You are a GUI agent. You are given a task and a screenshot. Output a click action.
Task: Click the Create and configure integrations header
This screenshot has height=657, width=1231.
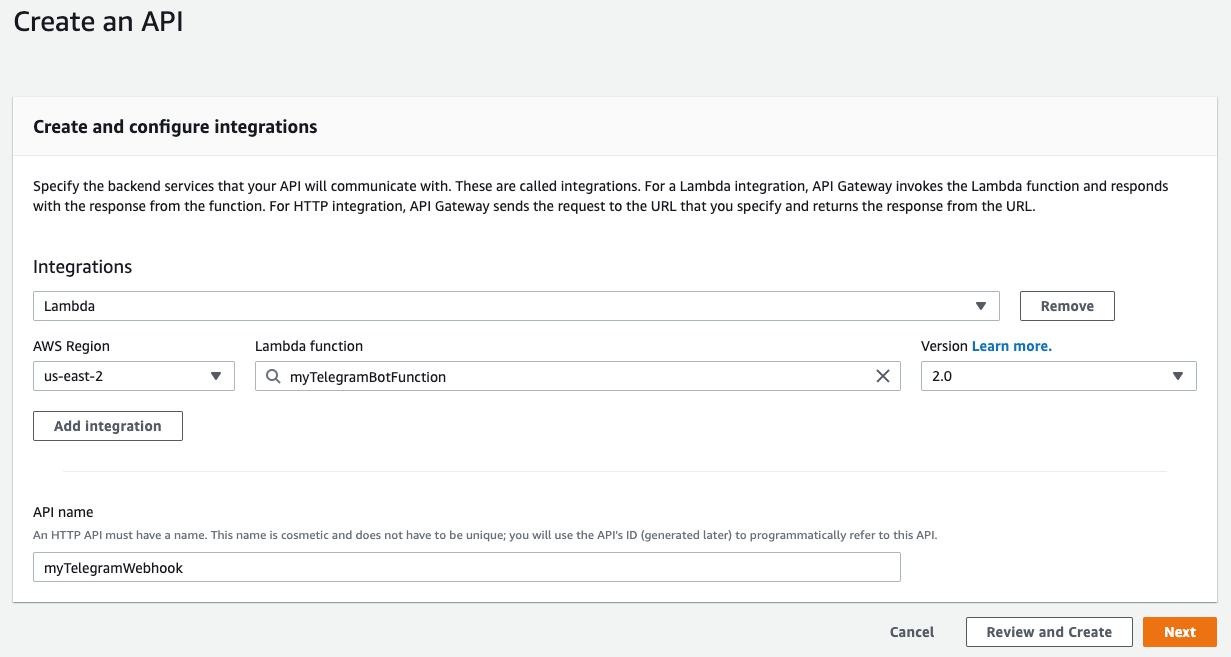coord(175,127)
